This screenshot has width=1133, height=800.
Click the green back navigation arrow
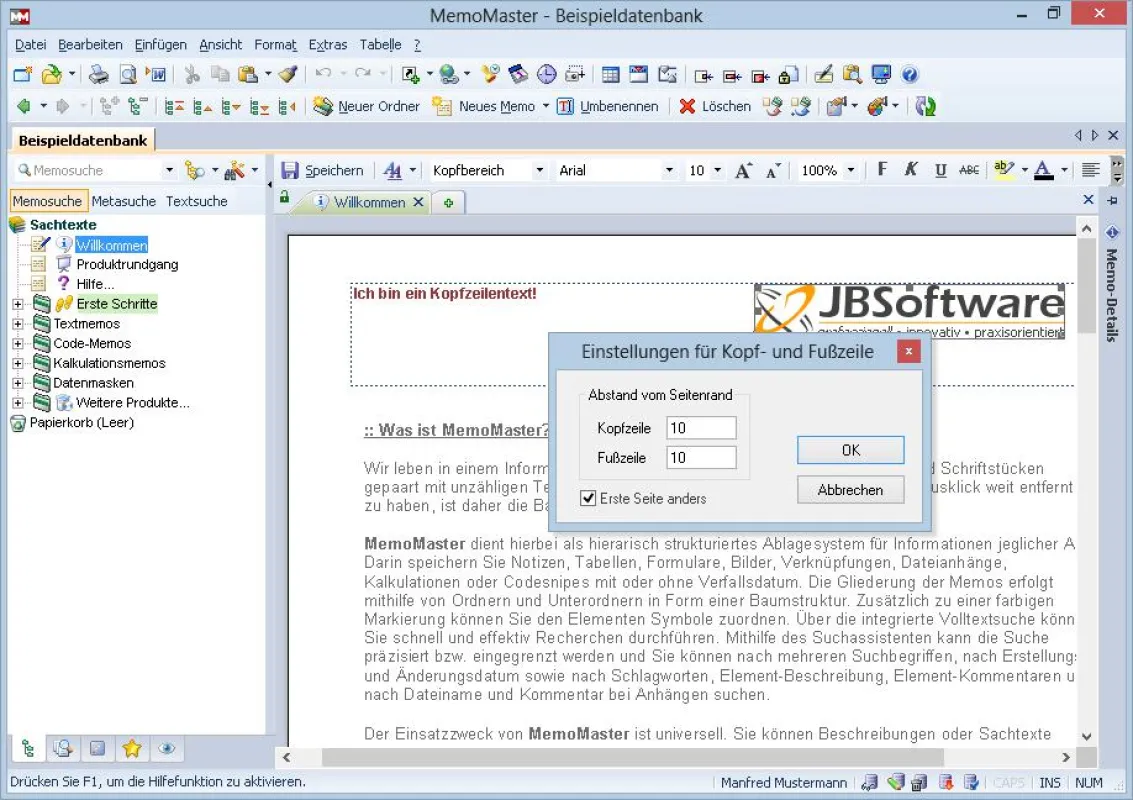coord(24,106)
